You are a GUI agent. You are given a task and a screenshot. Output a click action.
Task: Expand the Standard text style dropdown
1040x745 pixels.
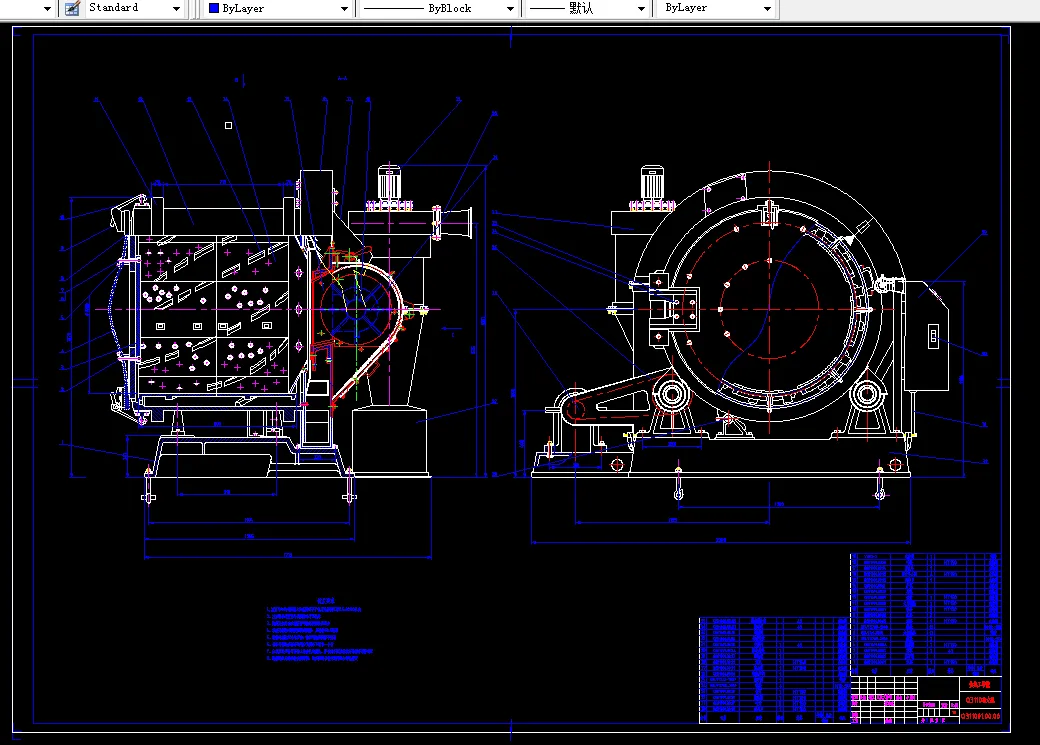pyautogui.click(x=176, y=9)
